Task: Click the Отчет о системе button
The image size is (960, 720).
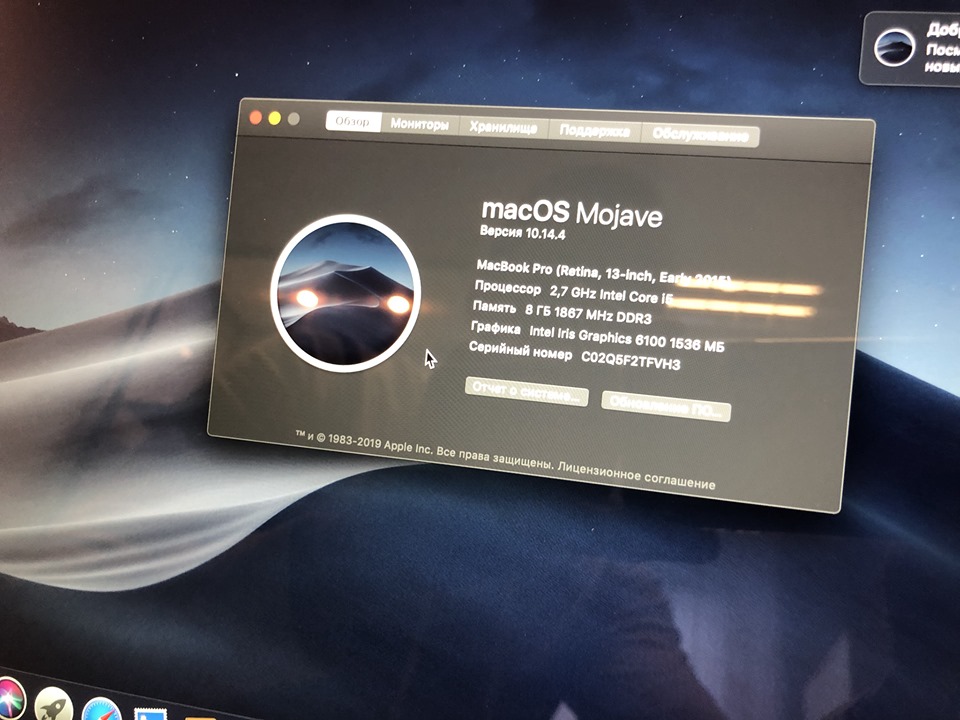Action: (x=527, y=391)
